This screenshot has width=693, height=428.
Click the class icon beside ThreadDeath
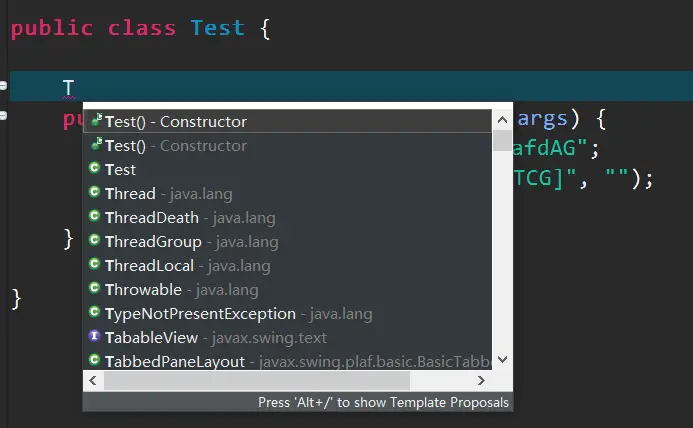[94, 216]
